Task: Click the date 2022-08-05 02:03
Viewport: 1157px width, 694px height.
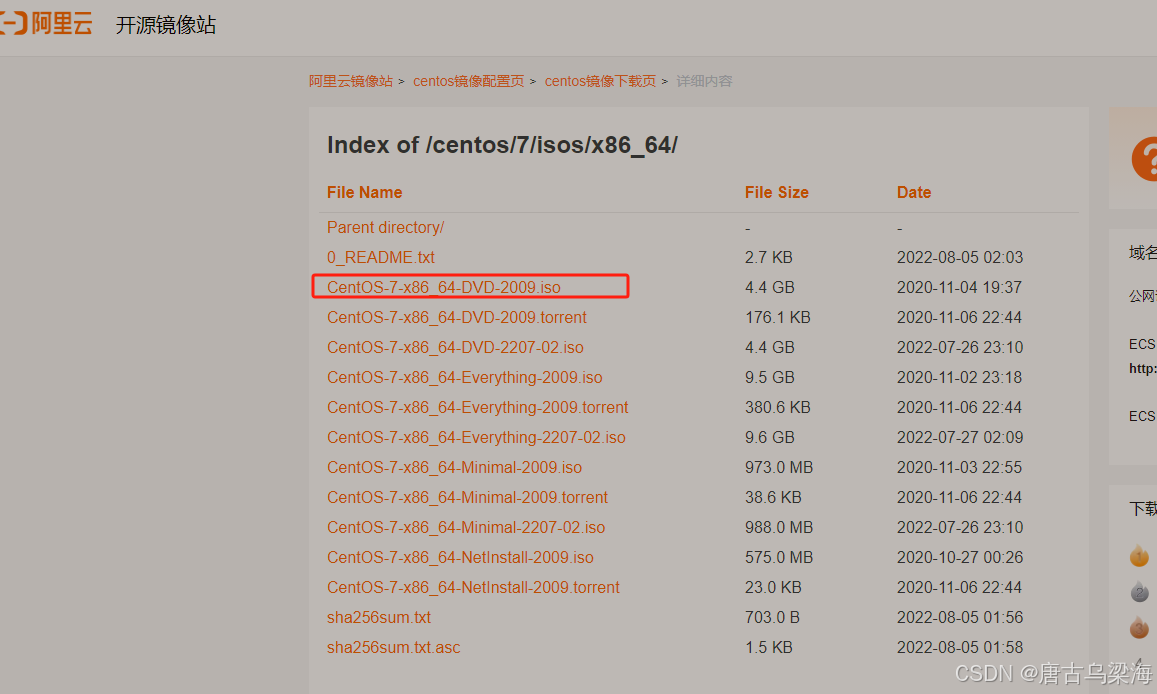Action: [x=960, y=257]
